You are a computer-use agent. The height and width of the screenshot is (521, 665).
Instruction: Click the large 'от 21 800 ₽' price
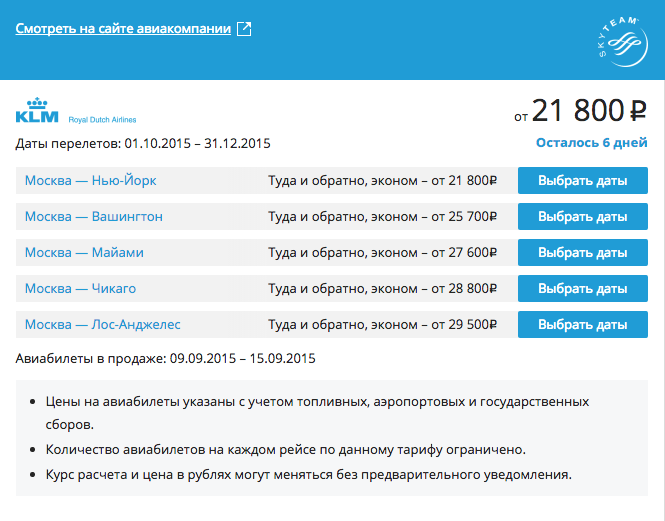pyautogui.click(x=581, y=110)
